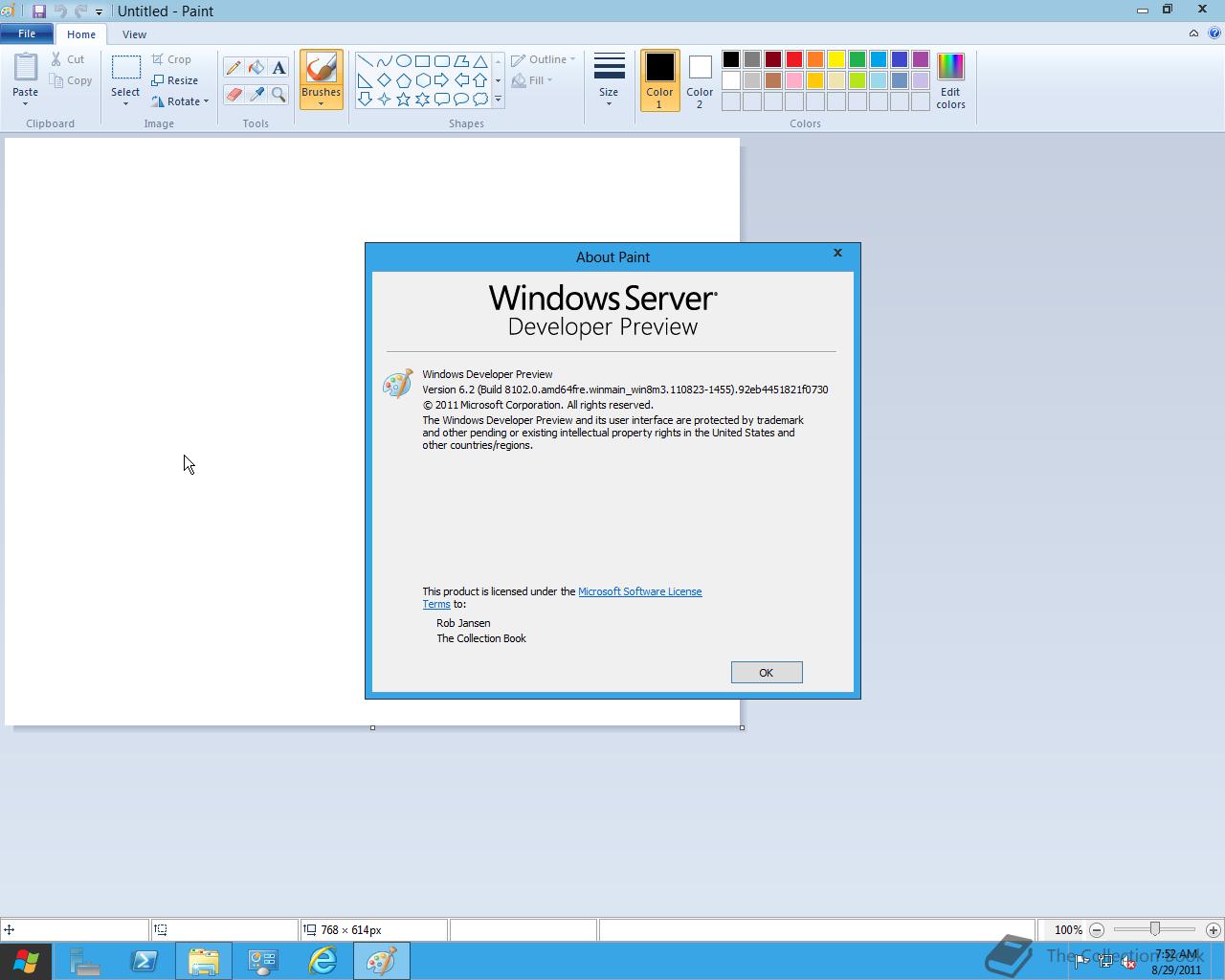Click the zoom out minus button
The height and width of the screenshot is (980, 1225).
click(1097, 929)
